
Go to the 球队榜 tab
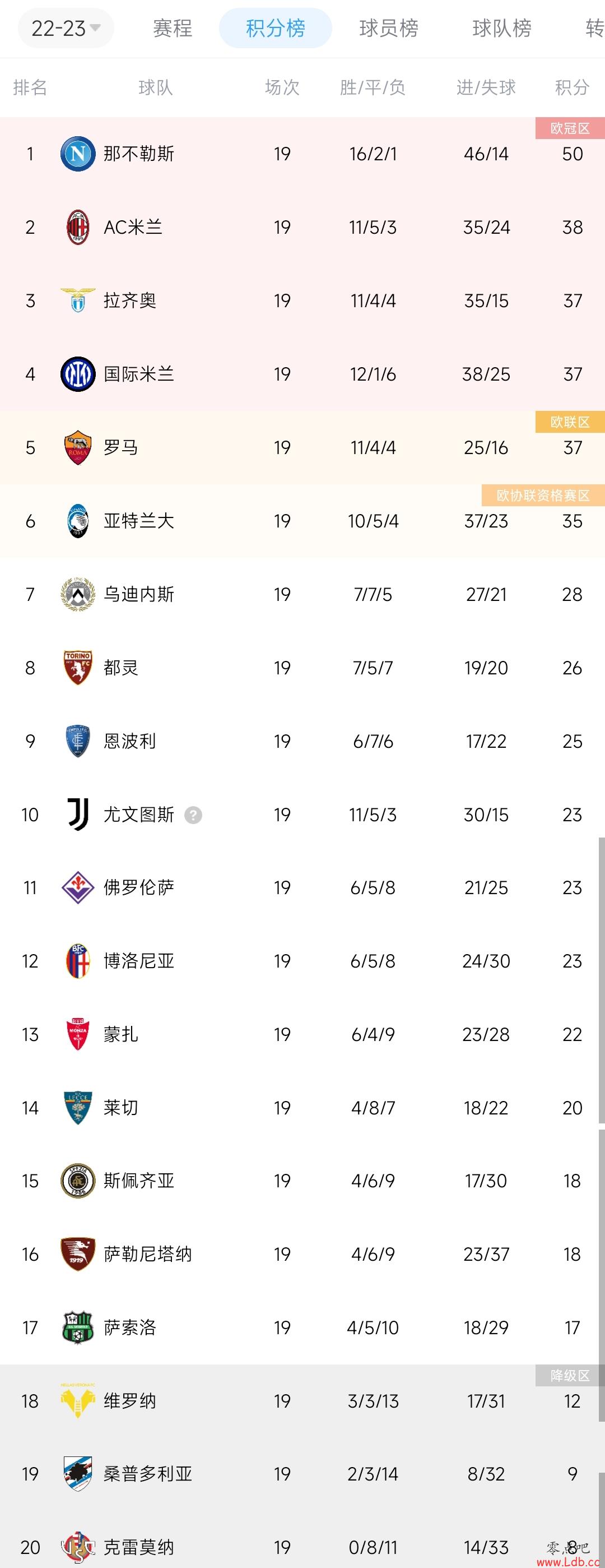click(501, 28)
